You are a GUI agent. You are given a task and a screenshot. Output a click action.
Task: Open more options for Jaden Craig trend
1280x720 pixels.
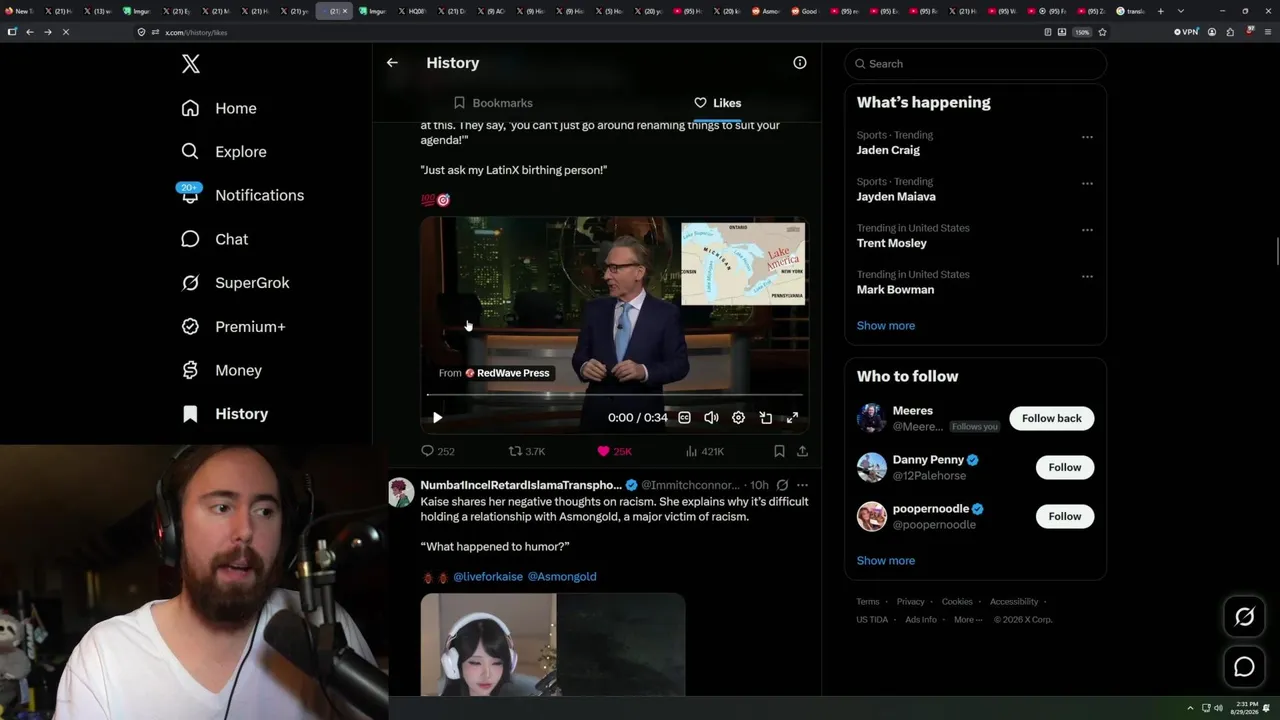point(1087,137)
